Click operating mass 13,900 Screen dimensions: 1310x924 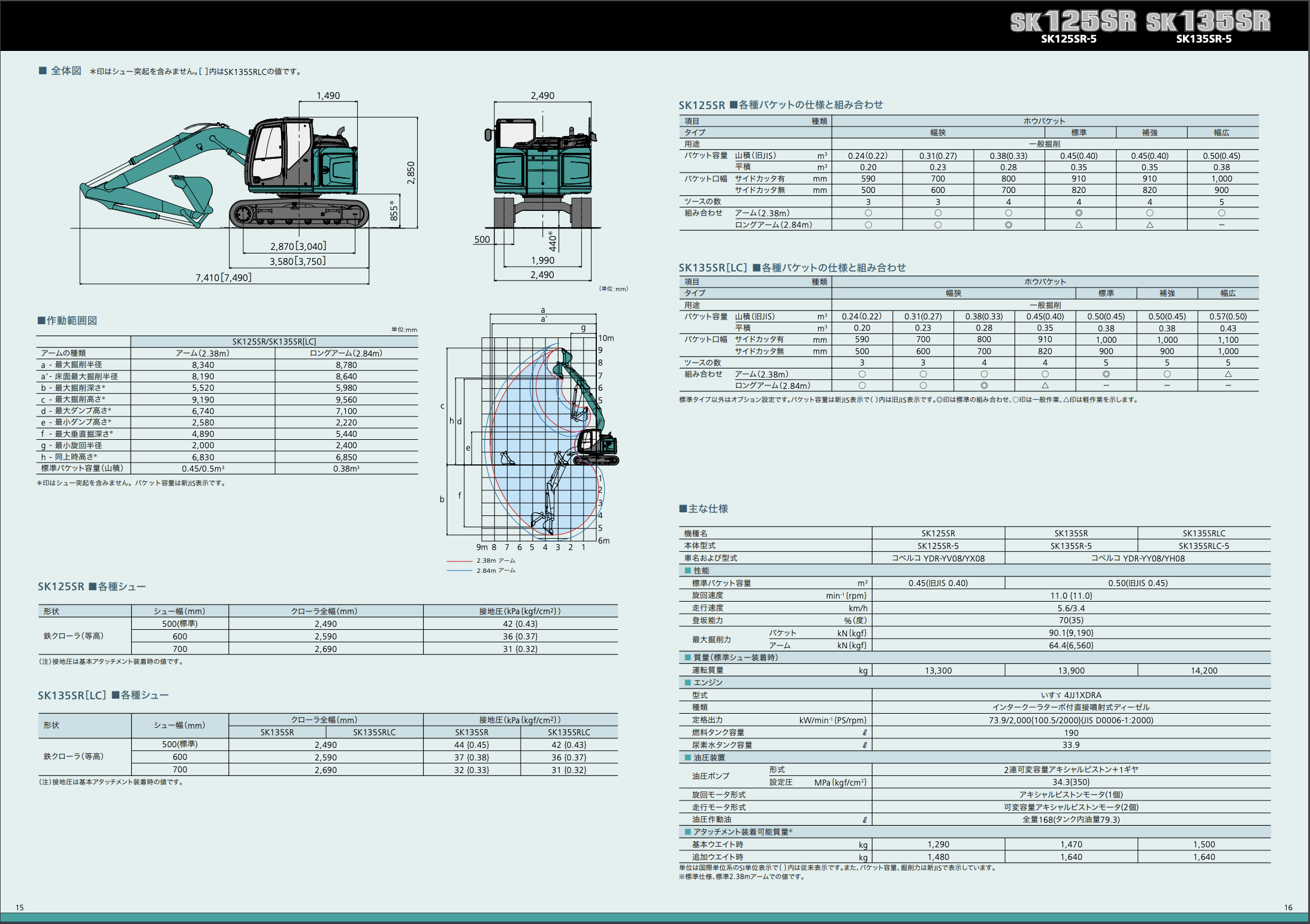[1071, 671]
